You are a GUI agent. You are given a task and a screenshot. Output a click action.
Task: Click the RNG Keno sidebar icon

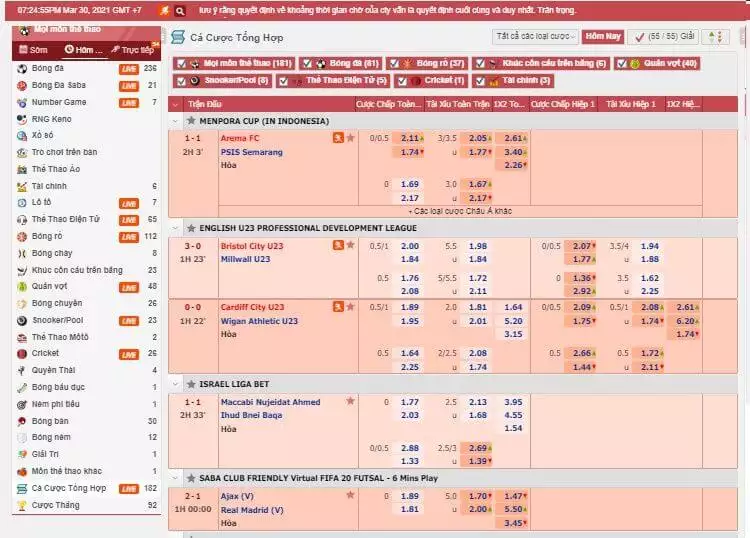click(x=22, y=119)
